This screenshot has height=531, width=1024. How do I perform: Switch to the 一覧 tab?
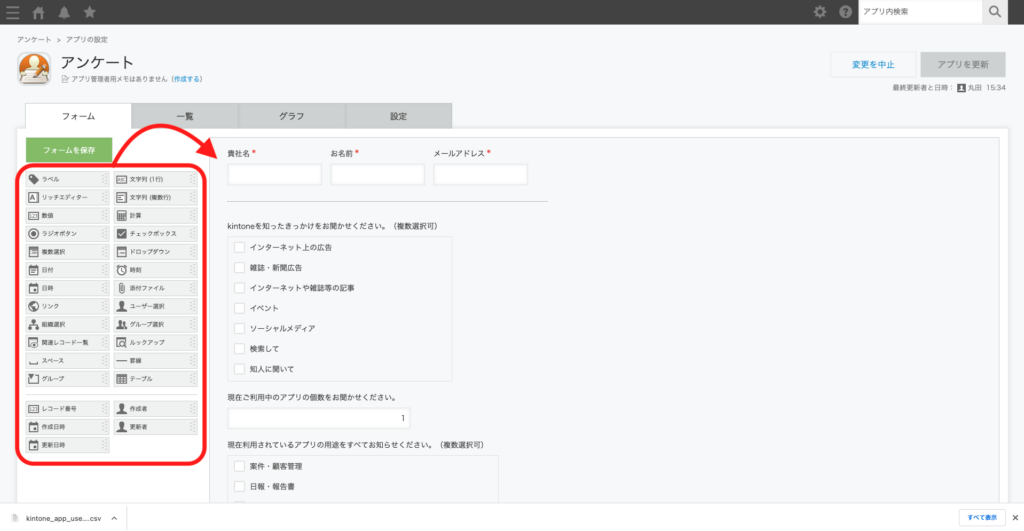click(185, 116)
